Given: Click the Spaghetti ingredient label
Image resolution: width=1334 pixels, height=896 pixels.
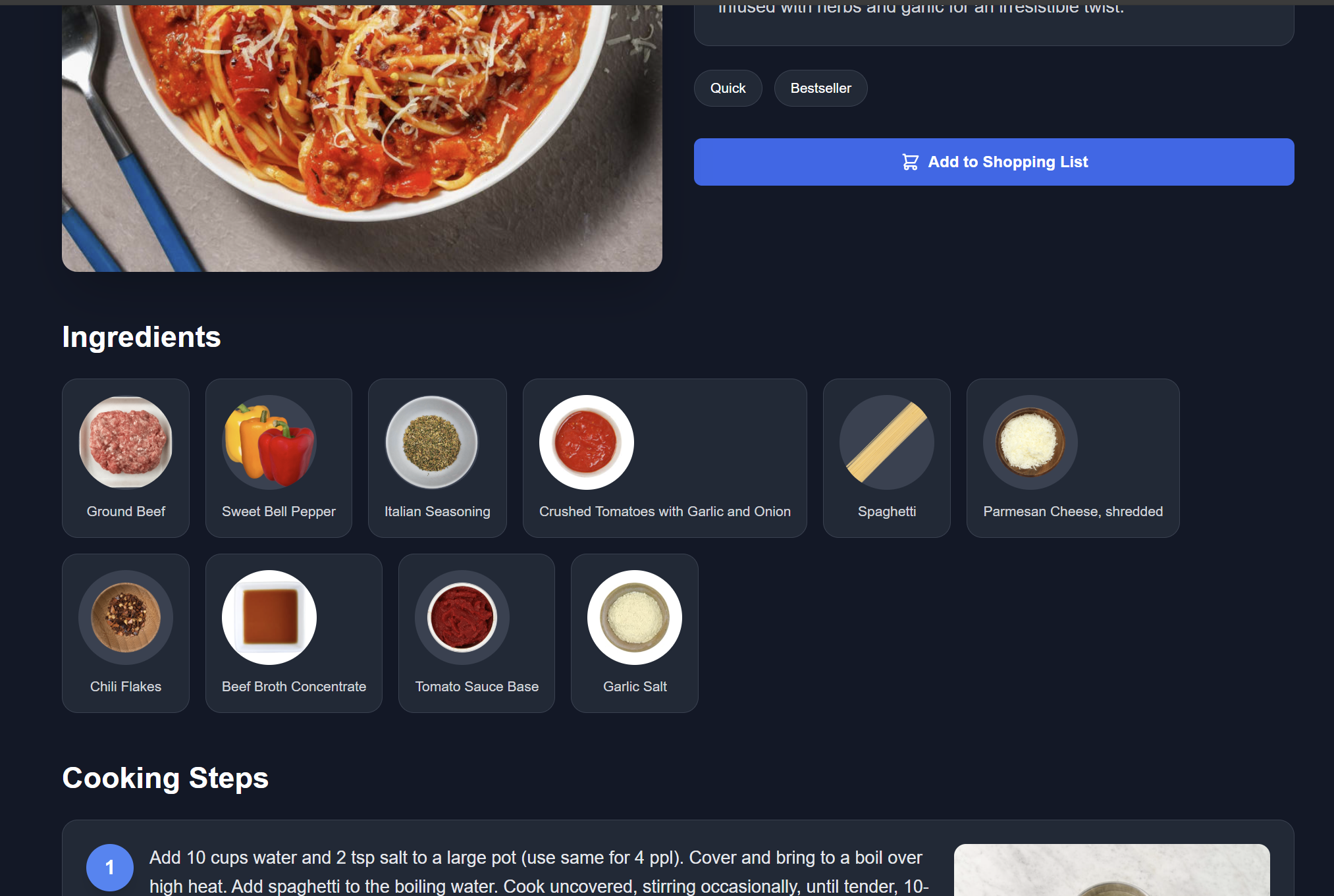Looking at the screenshot, I should pyautogui.click(x=887, y=512).
